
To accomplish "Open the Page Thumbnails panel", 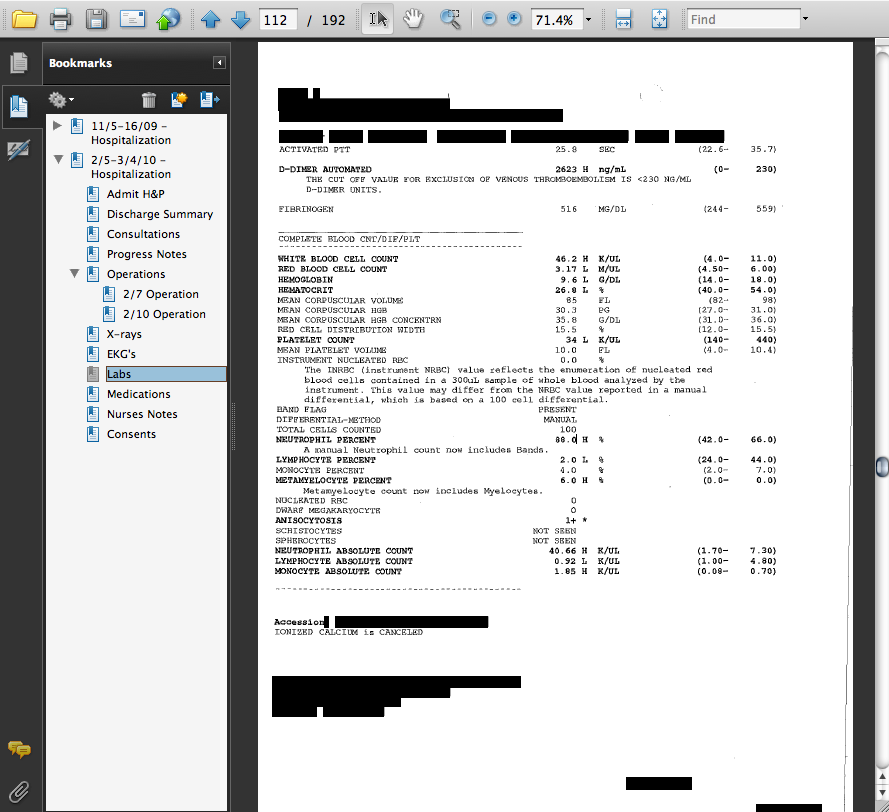I will pos(18,63).
